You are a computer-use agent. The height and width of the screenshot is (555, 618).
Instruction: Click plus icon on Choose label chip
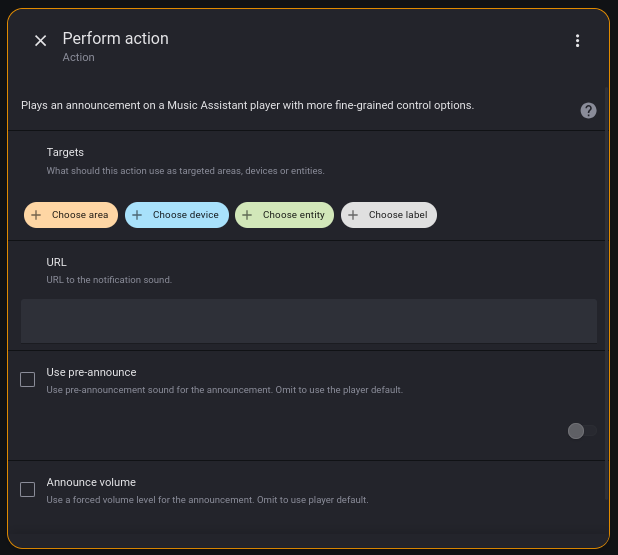click(x=354, y=215)
